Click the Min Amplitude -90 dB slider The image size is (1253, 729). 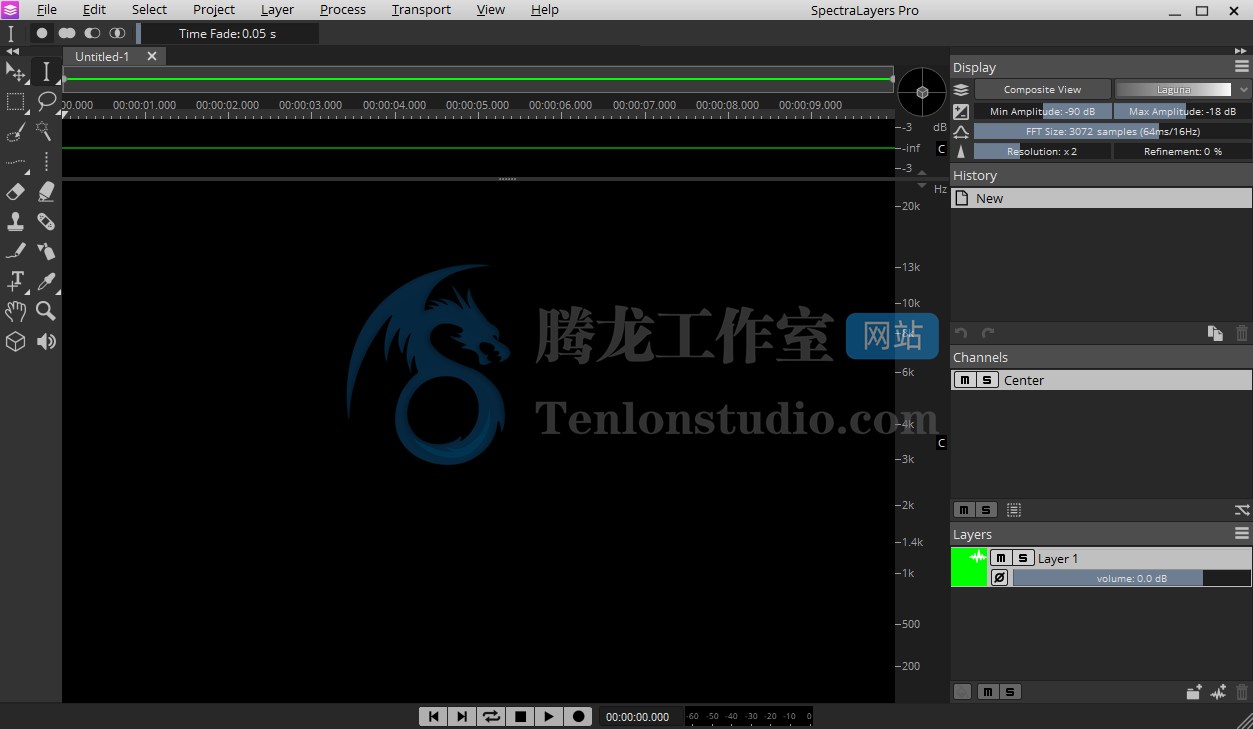[1042, 112]
